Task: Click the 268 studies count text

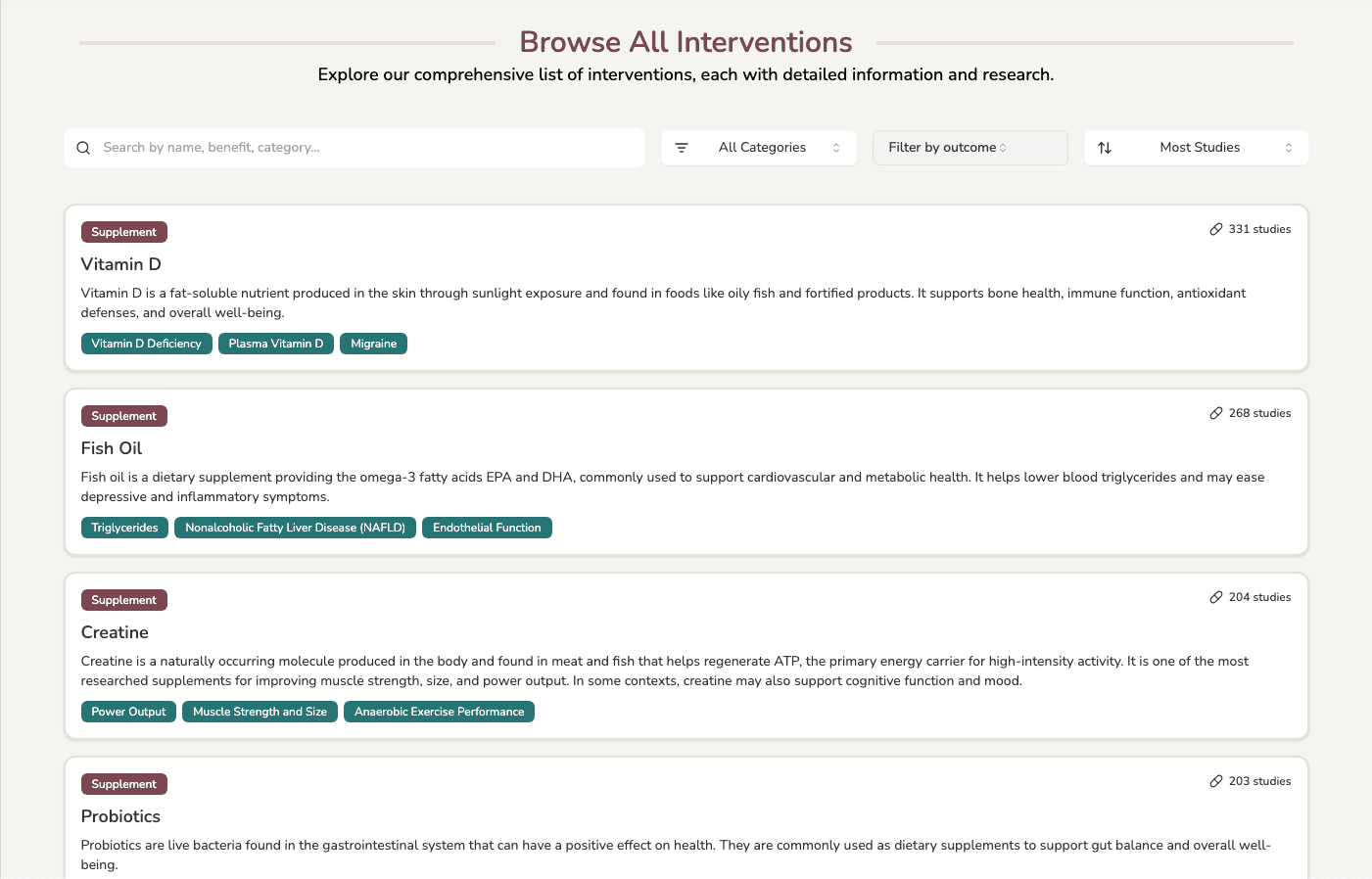Action: click(x=1259, y=413)
